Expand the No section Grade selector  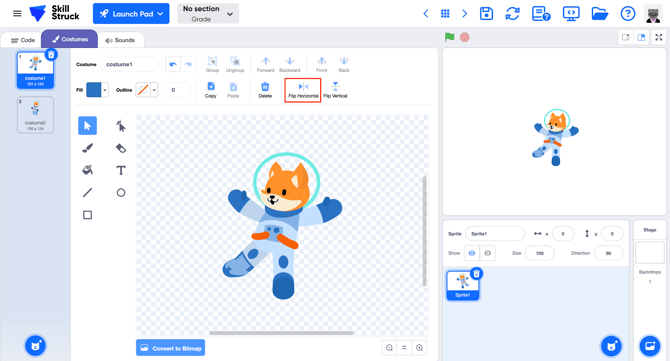[x=208, y=14]
